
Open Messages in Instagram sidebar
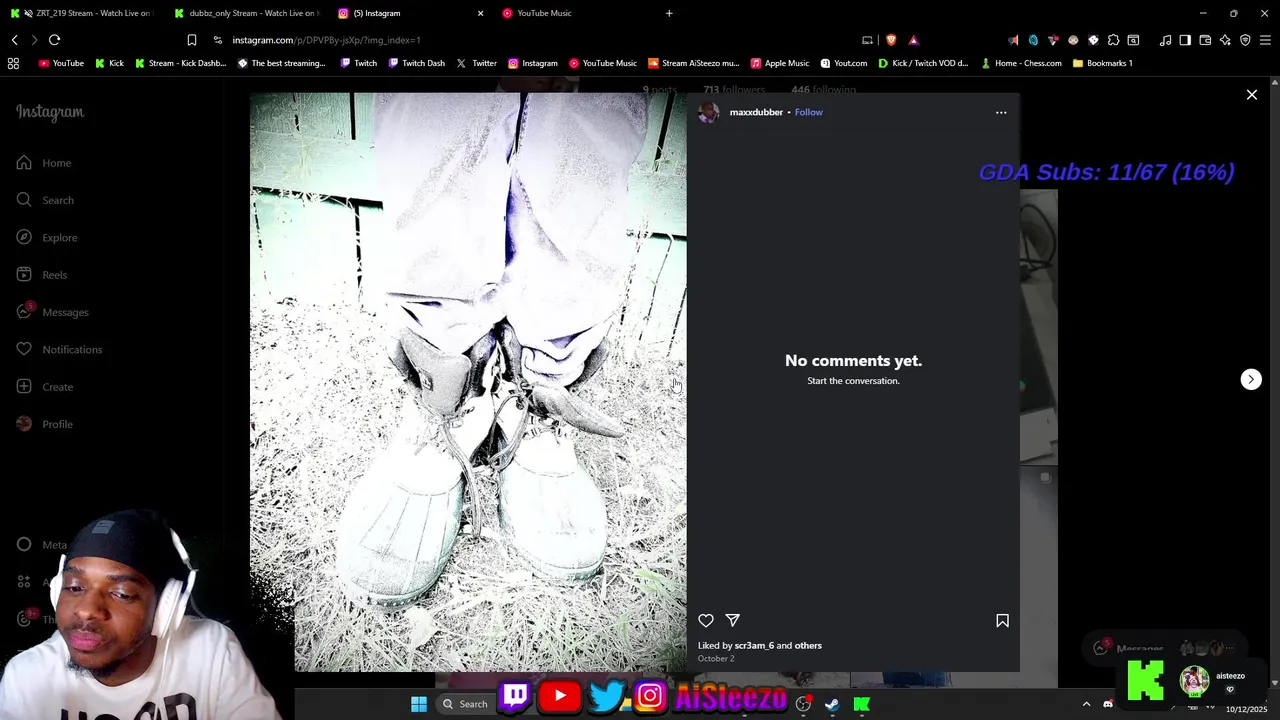pos(53,312)
